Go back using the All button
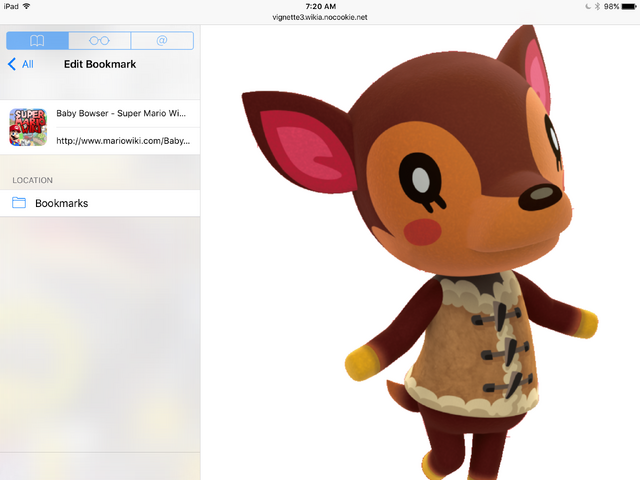Screen dimensions: 640x480 point(20,64)
